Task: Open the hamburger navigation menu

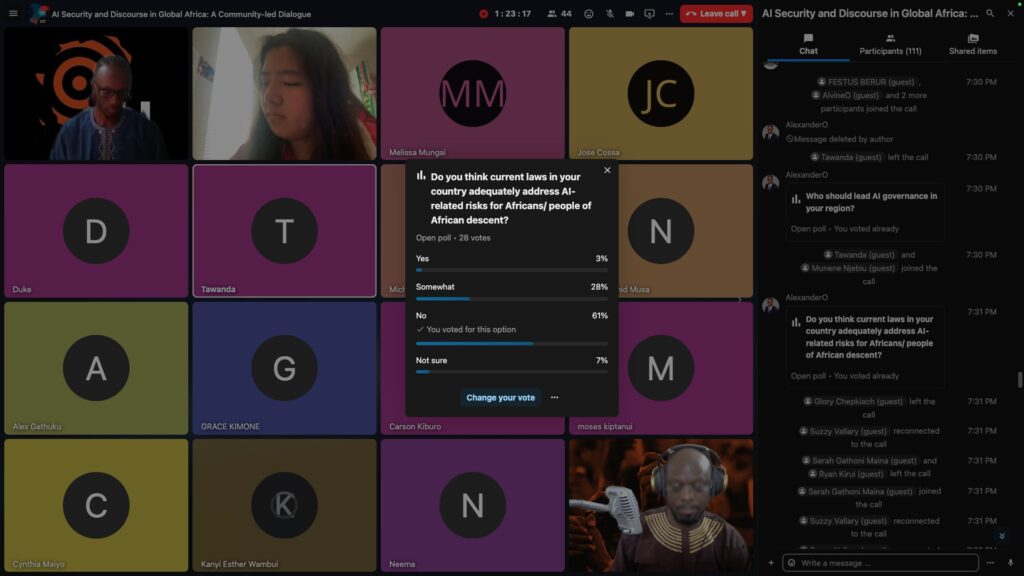Action: [13, 13]
